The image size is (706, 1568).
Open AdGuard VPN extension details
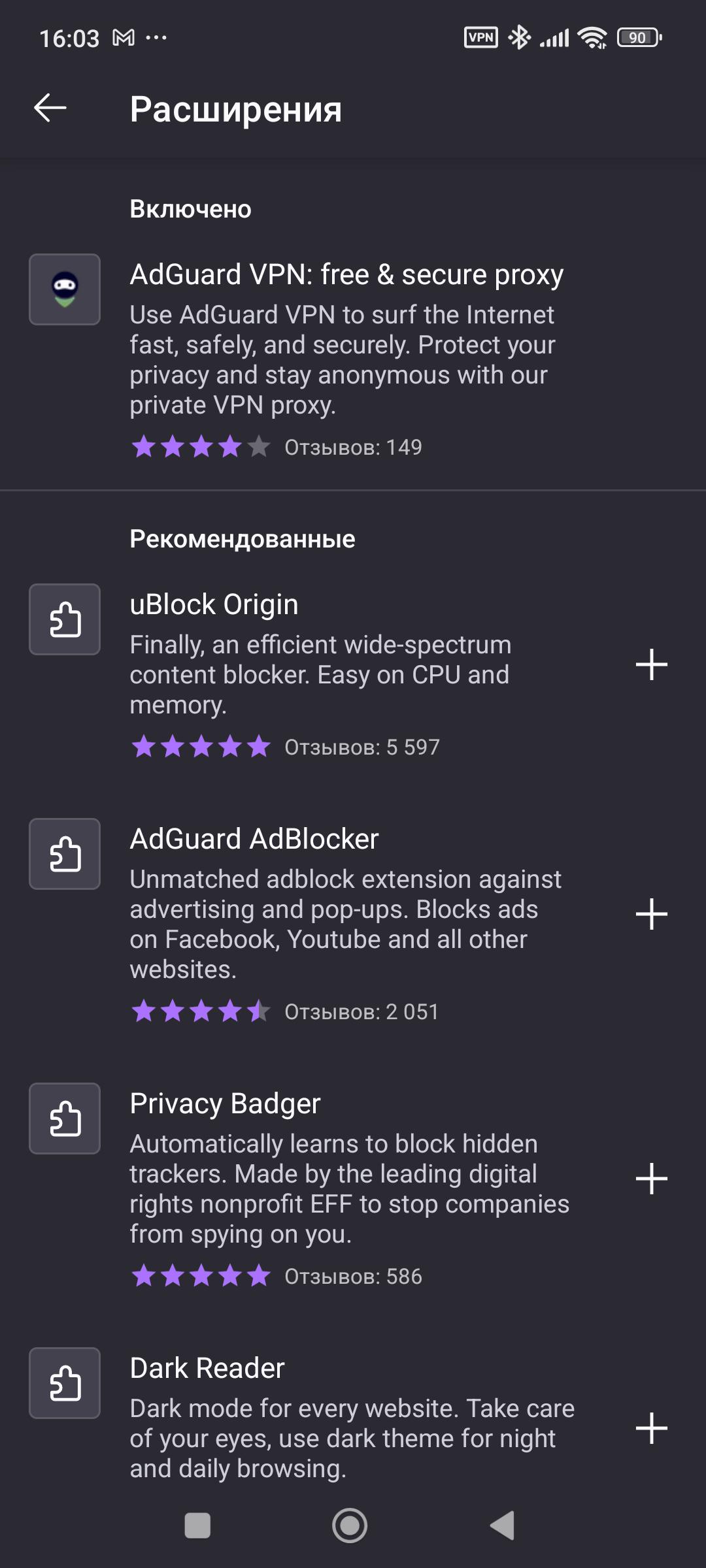pyautogui.click(x=346, y=275)
